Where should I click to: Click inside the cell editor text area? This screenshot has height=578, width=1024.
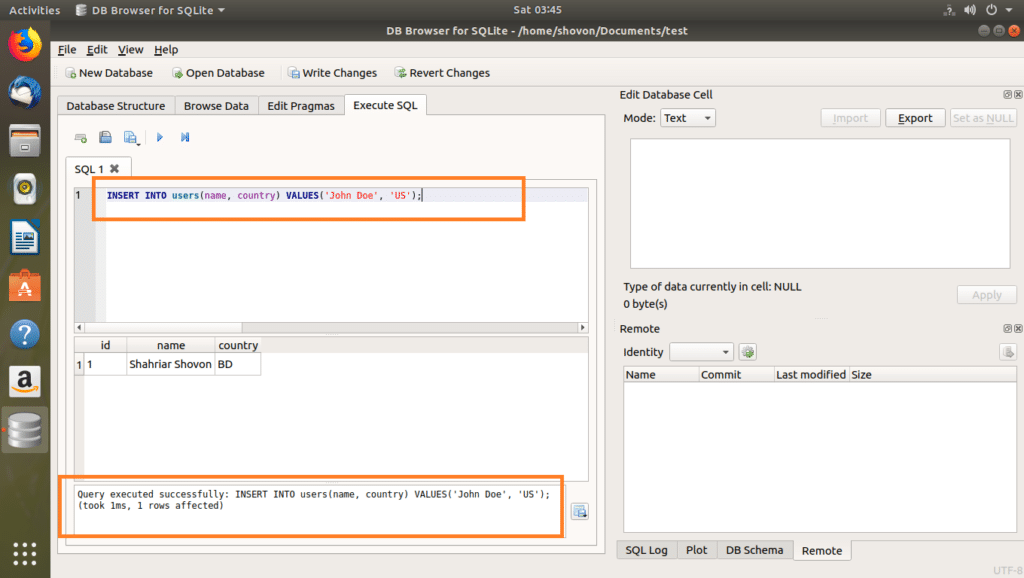click(820, 203)
